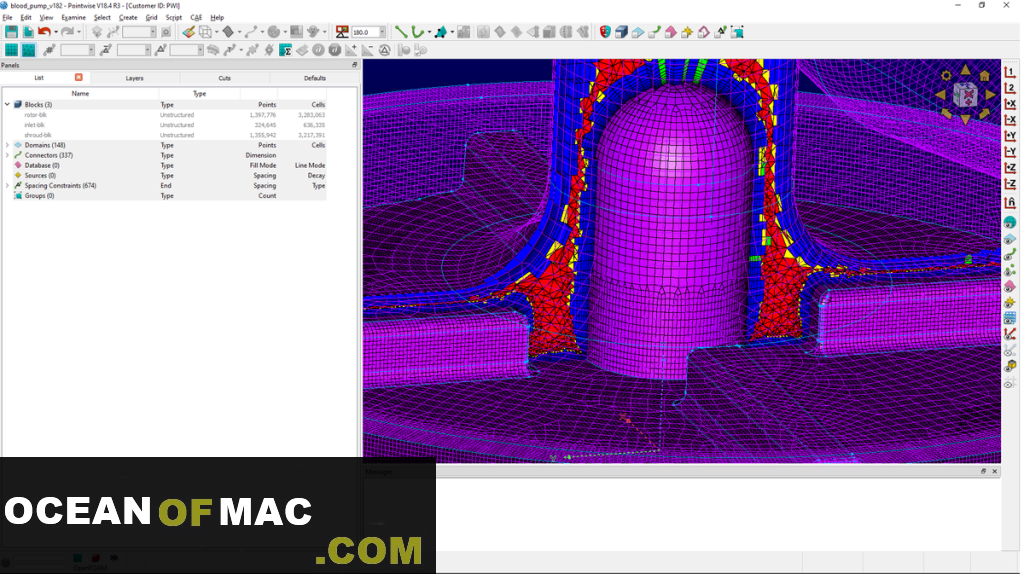Click the green connector mask icon
1024x574 pixels.
(x=654, y=32)
